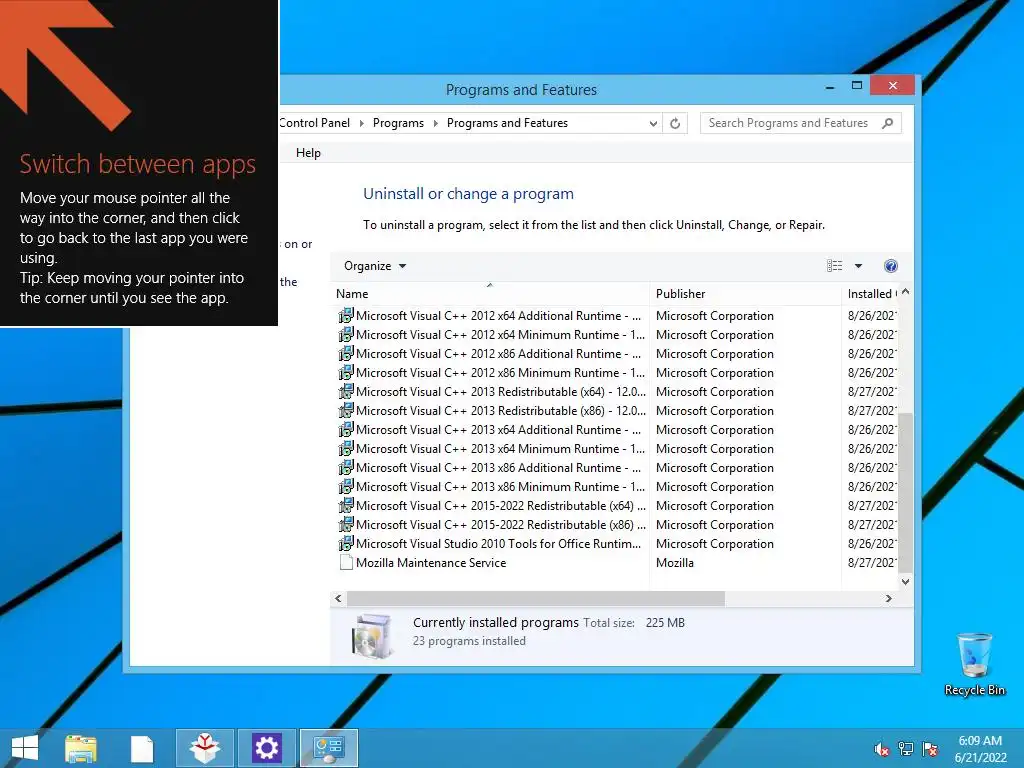Click the change view icon
Image resolution: width=1024 pixels, height=768 pixels.
[835, 266]
